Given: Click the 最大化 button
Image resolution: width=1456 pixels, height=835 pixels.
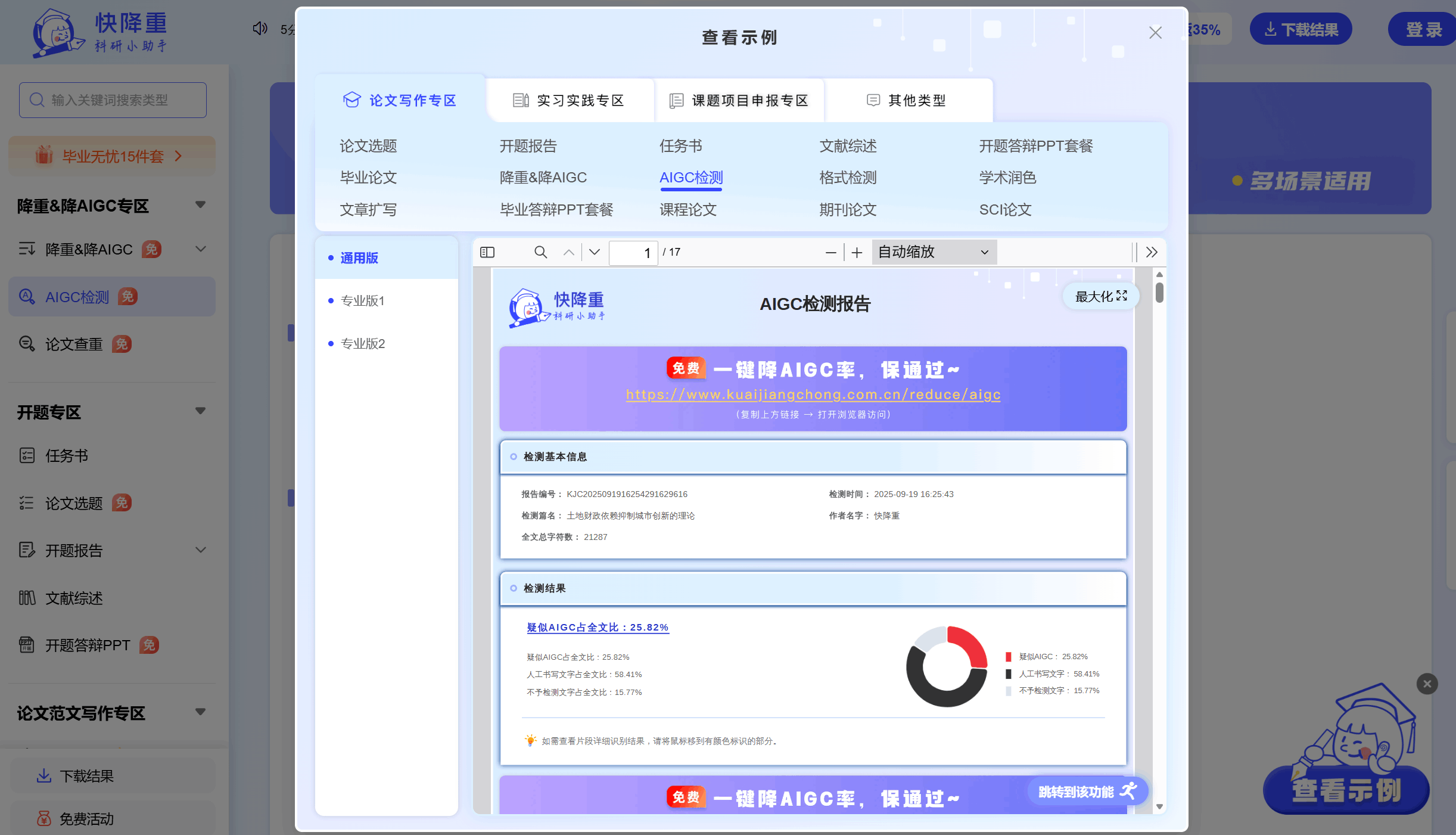Looking at the screenshot, I should pos(1100,296).
